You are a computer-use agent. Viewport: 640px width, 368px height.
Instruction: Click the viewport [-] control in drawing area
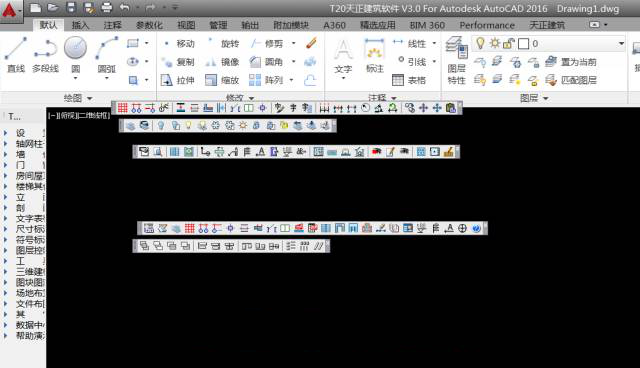point(52,116)
